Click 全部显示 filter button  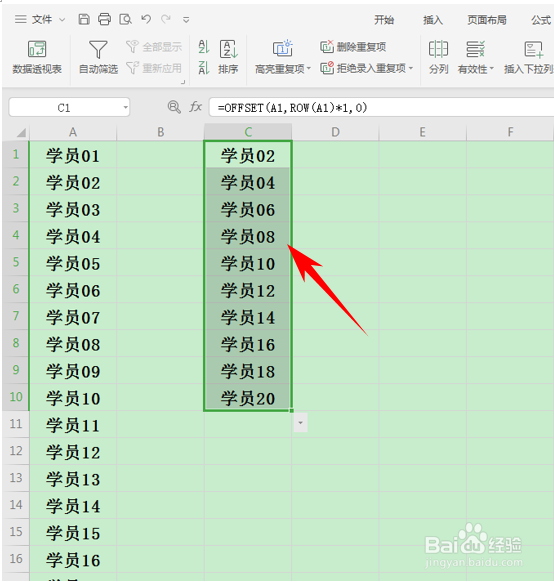point(154,47)
